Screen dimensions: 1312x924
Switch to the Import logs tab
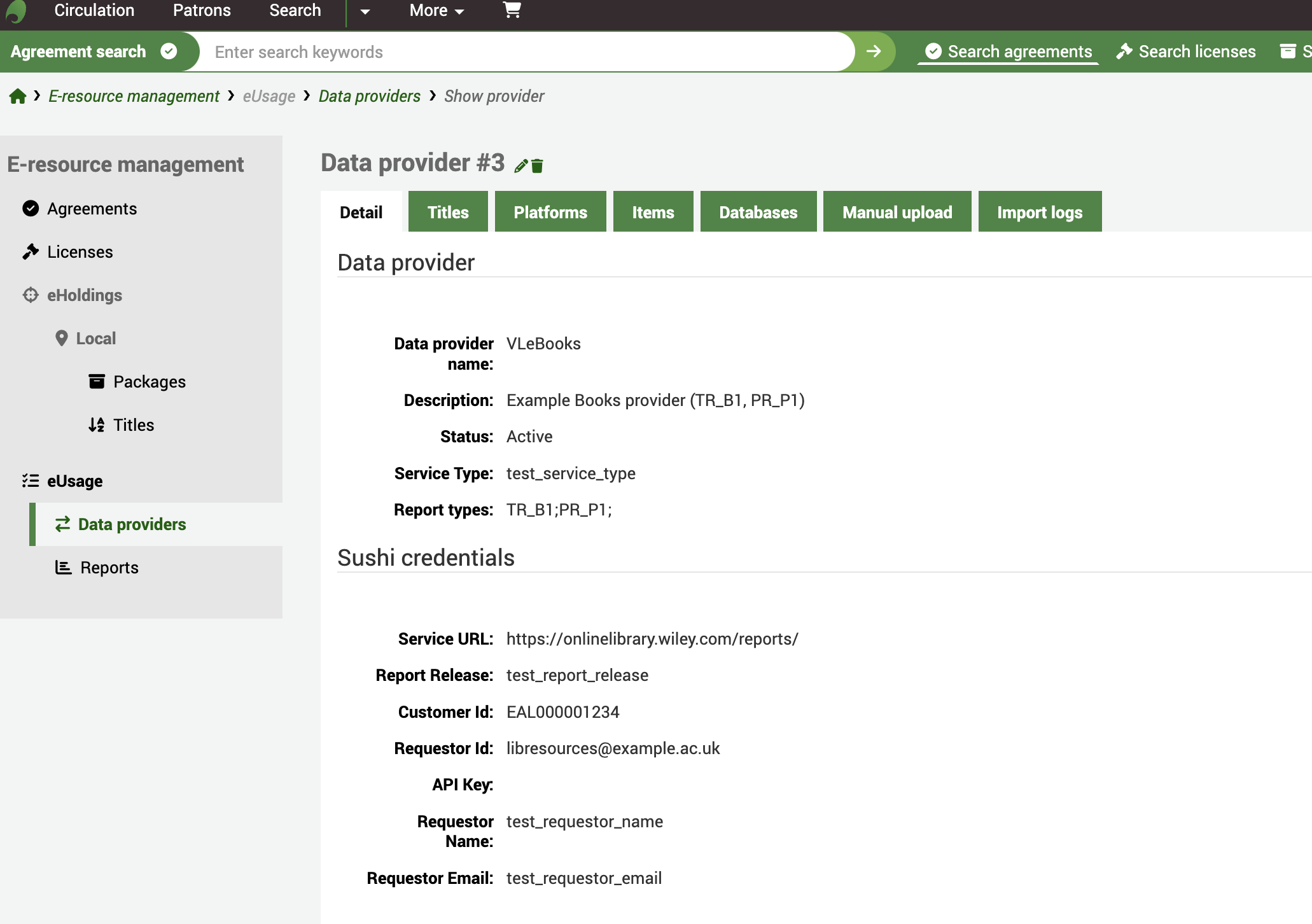point(1040,211)
